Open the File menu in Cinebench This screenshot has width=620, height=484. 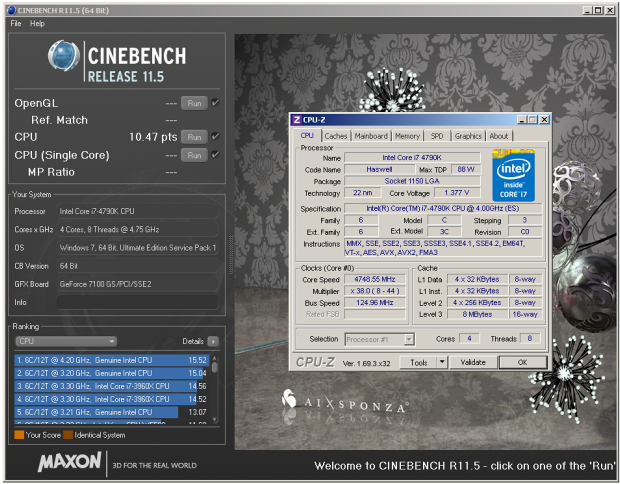[x=16, y=23]
